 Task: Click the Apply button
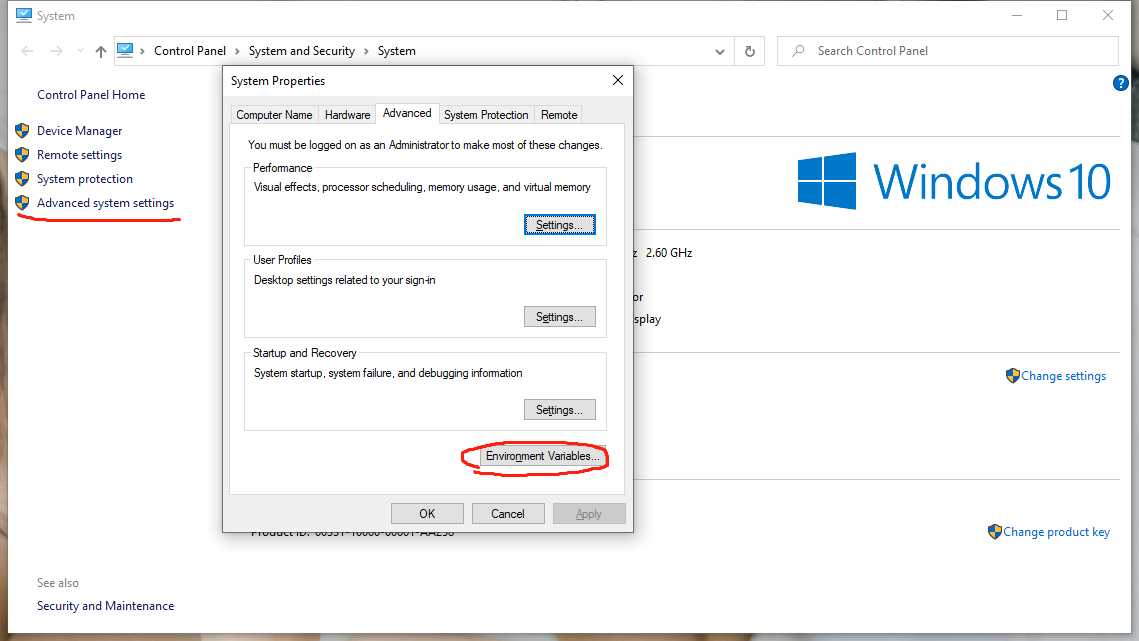589,514
